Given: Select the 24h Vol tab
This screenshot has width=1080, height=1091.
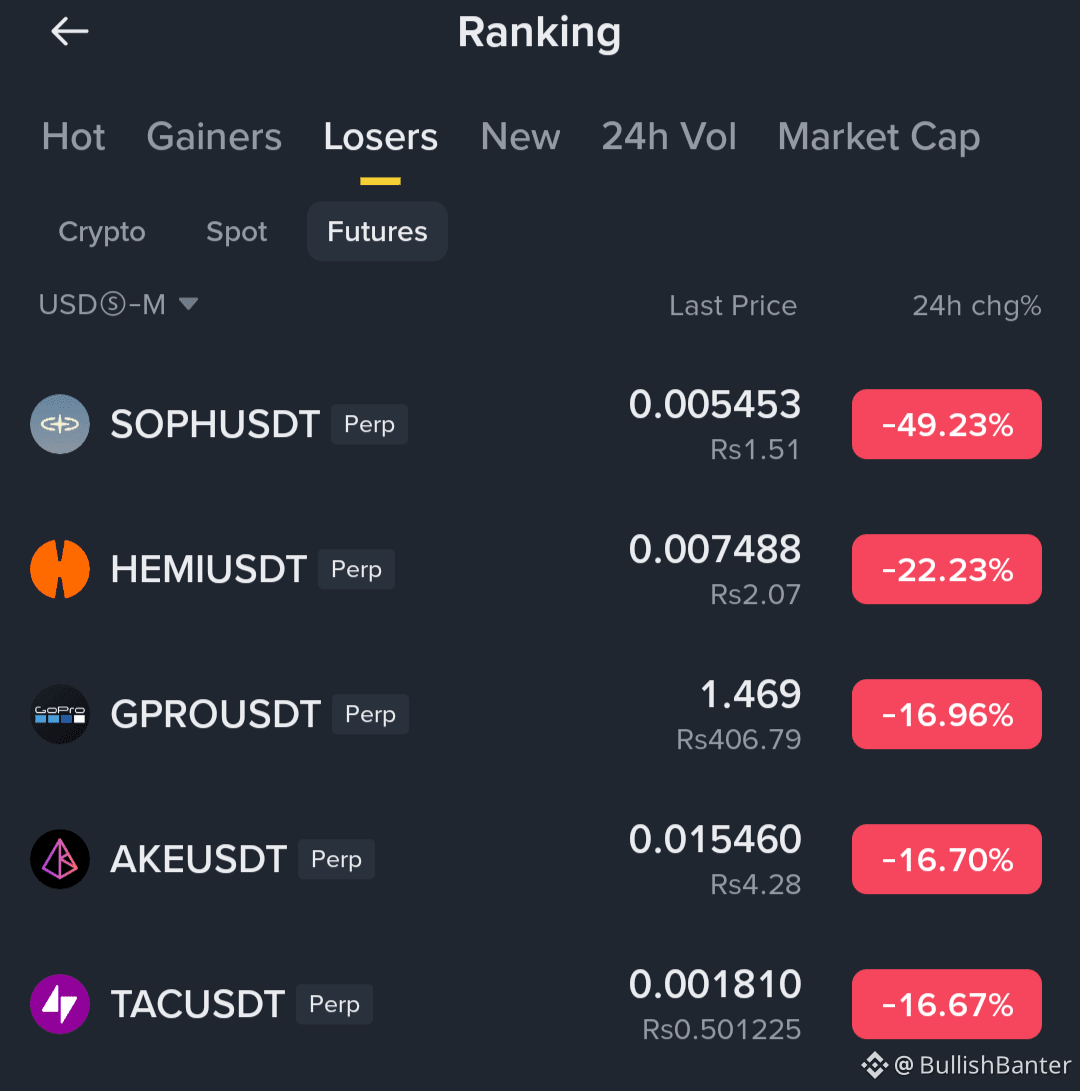Looking at the screenshot, I should (669, 136).
